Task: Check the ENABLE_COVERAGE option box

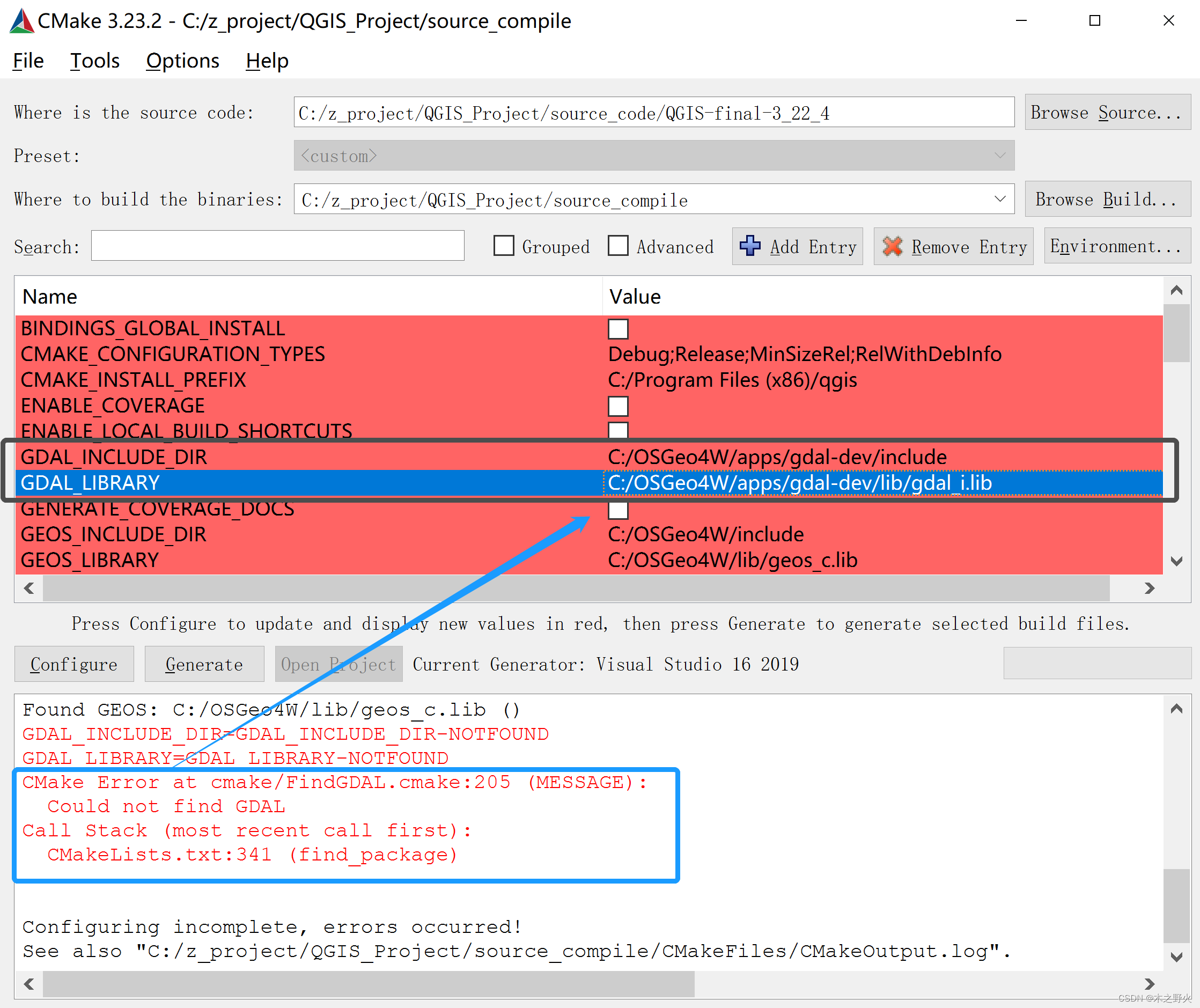Action: pyautogui.click(x=618, y=406)
